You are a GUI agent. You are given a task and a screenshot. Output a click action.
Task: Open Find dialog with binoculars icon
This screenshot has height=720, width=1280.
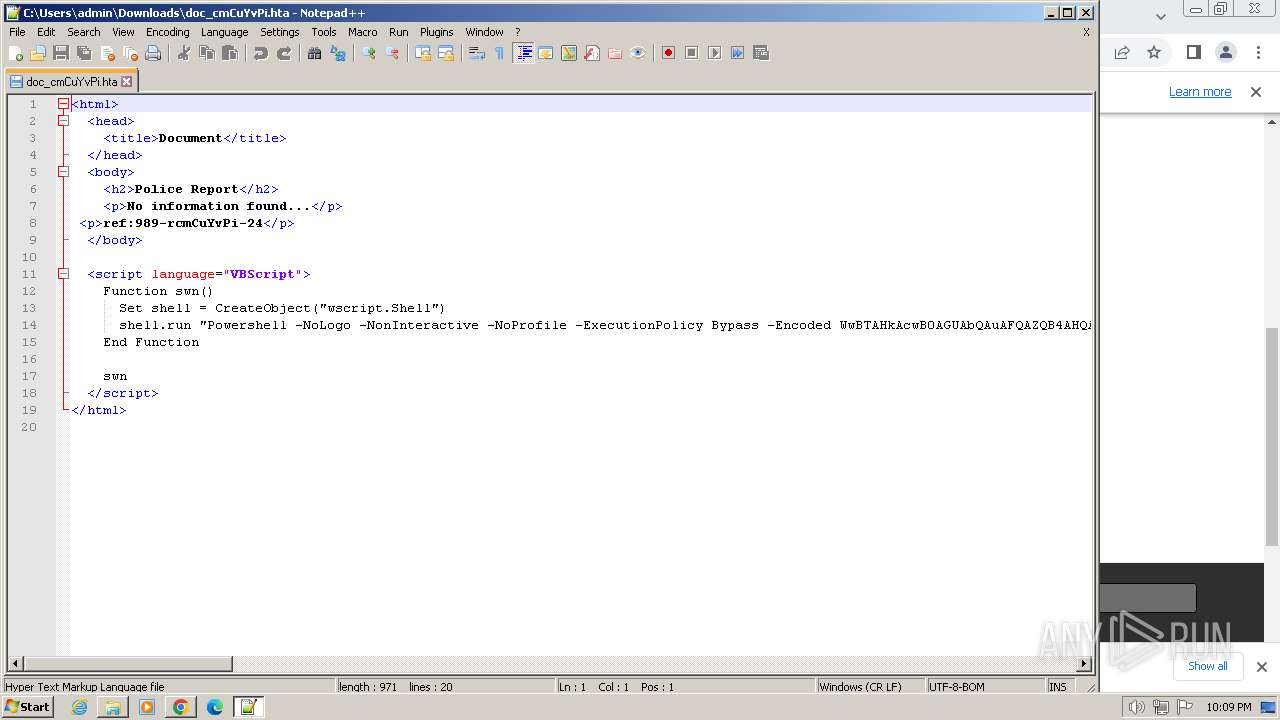(315, 53)
